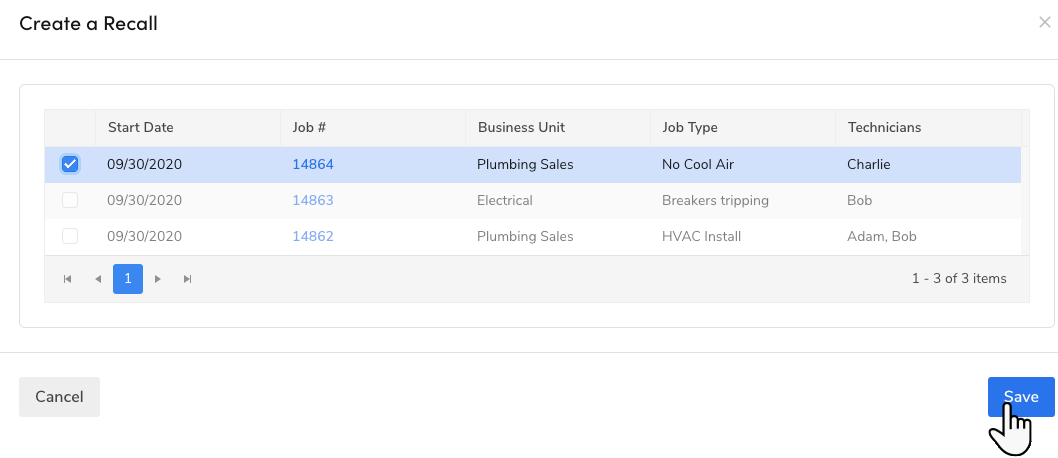This screenshot has width=1058, height=458.
Task: Select the HVAC Install job row
Action: click(700, 236)
